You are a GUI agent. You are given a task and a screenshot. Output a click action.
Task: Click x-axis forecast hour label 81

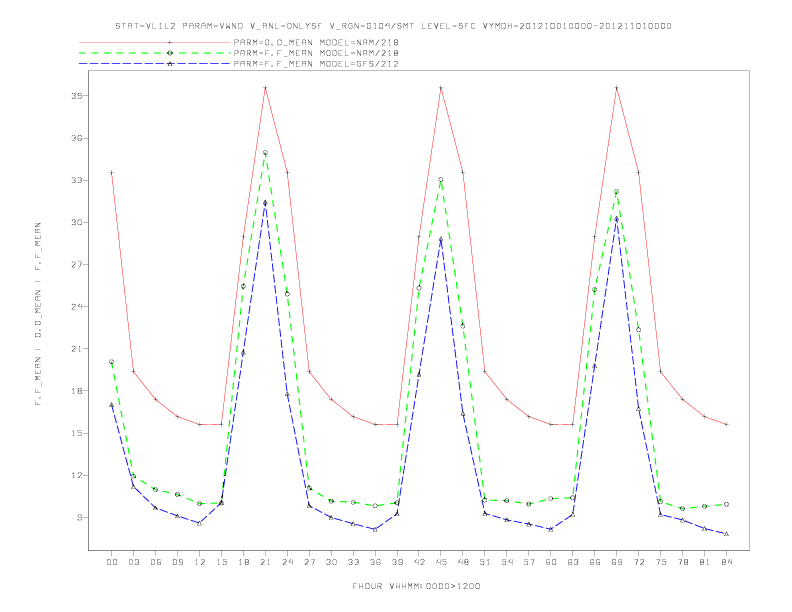click(705, 562)
